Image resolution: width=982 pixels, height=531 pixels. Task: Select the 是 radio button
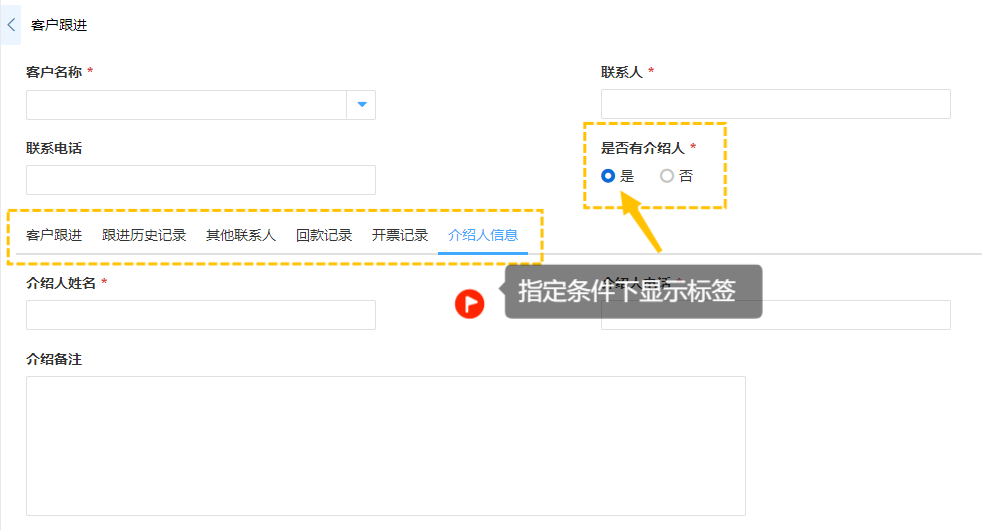(608, 176)
